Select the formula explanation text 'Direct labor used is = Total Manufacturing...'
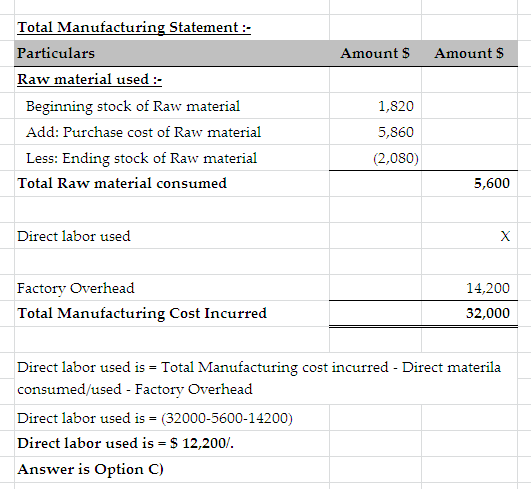Screen dimensions: 531x489 pos(259,378)
